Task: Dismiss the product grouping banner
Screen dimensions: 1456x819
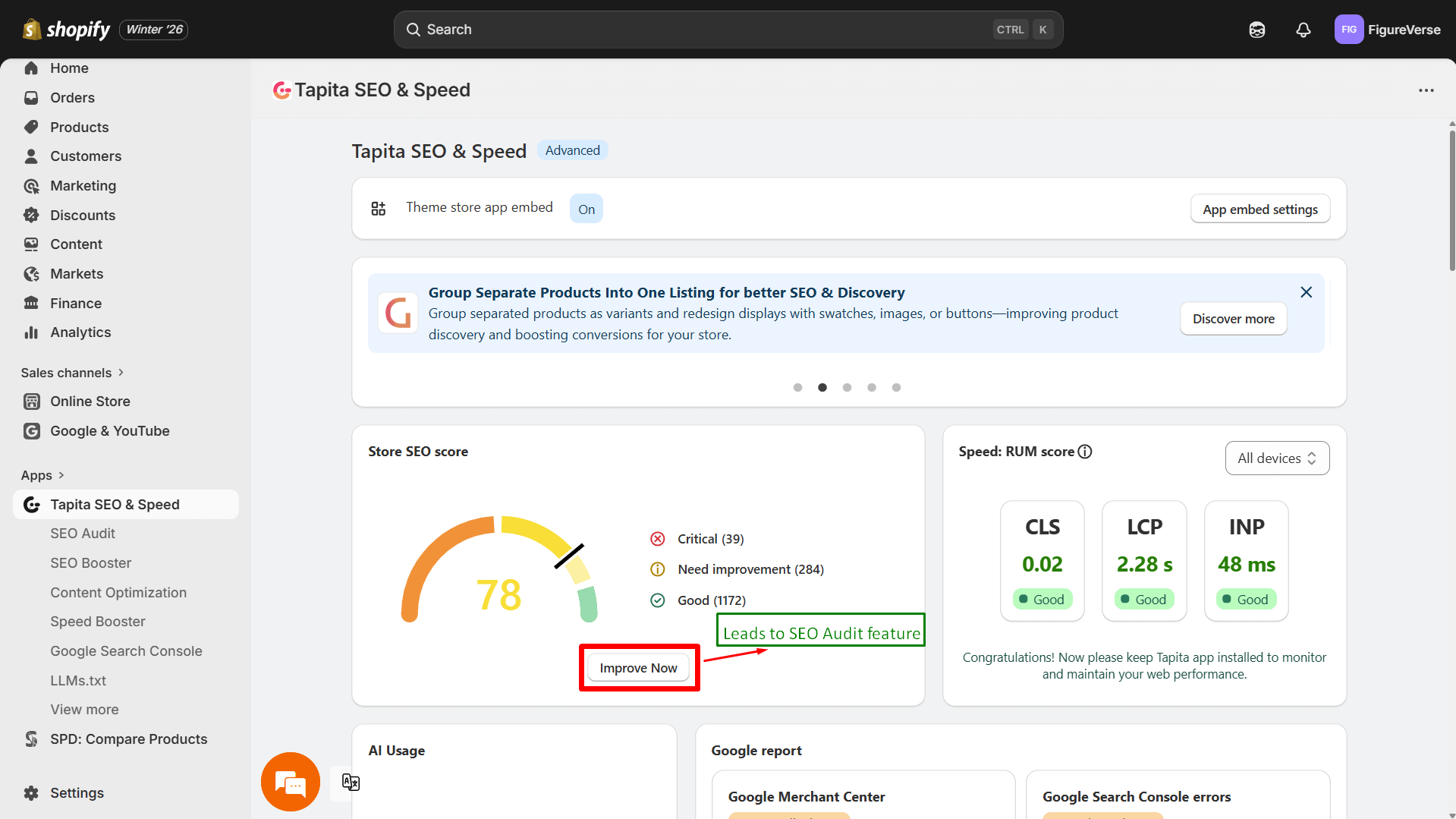Action: click(1306, 292)
